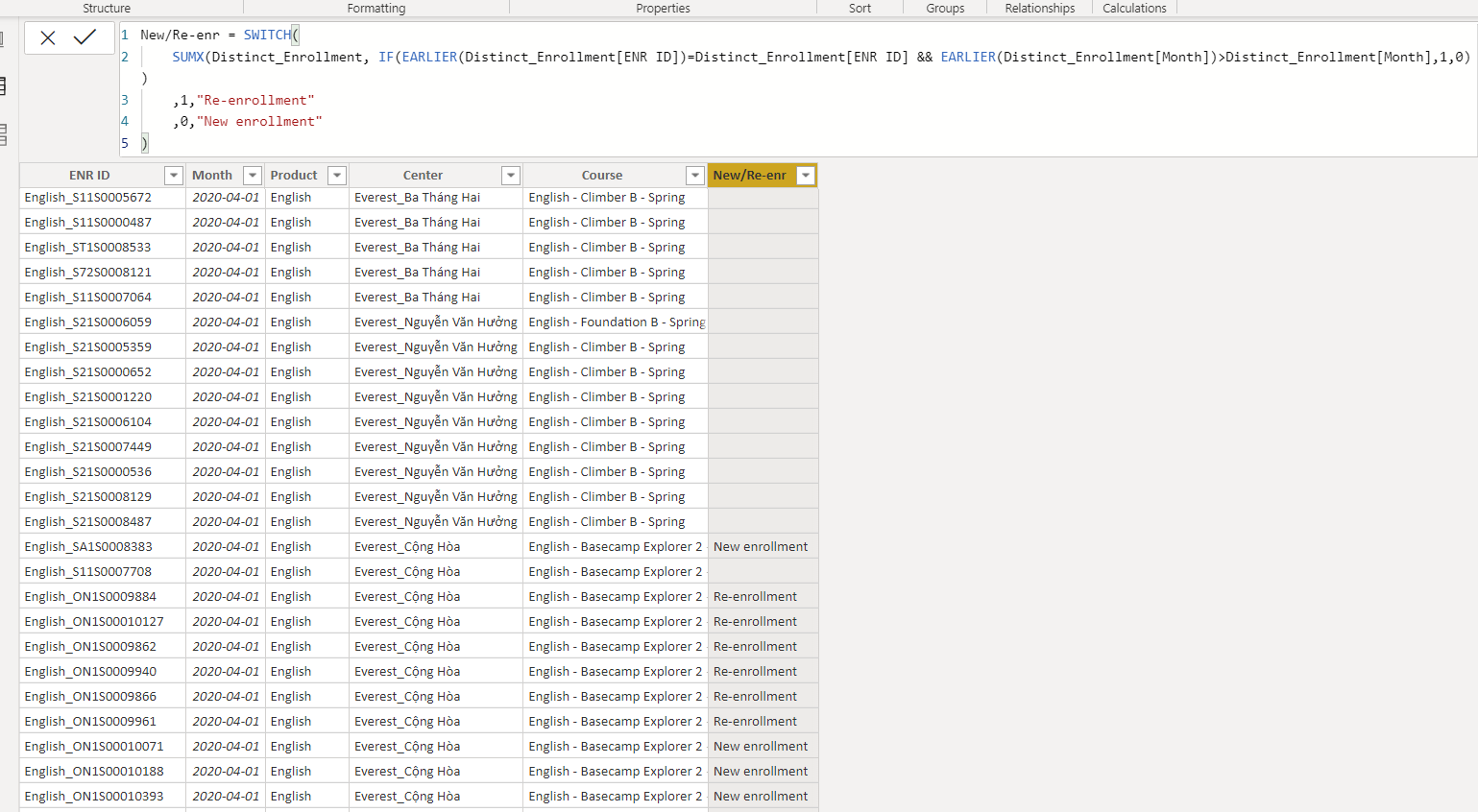Expand the Center column filter dropdown
Viewport: 1478px width, 812px height.
pyautogui.click(x=511, y=176)
